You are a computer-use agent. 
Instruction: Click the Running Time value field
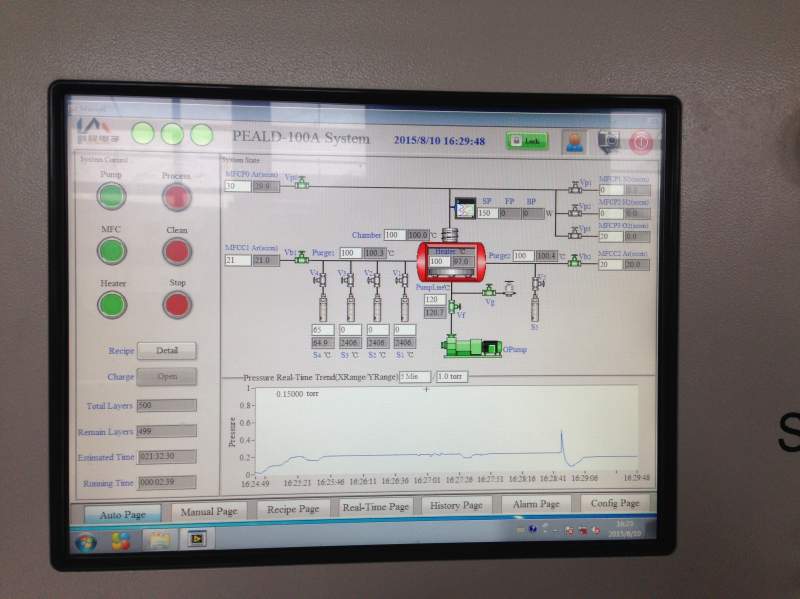click(167, 482)
